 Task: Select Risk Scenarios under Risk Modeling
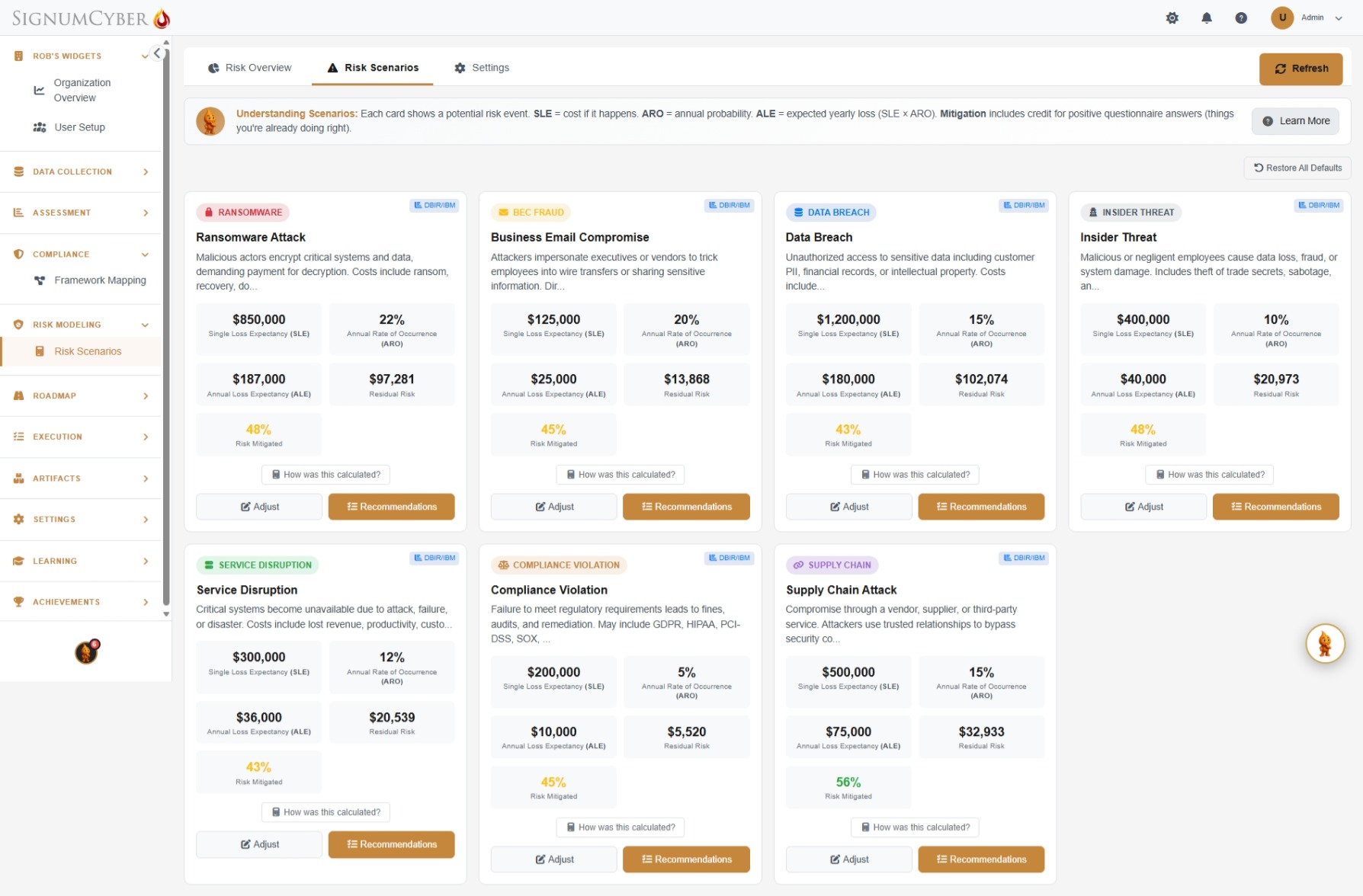(x=88, y=351)
